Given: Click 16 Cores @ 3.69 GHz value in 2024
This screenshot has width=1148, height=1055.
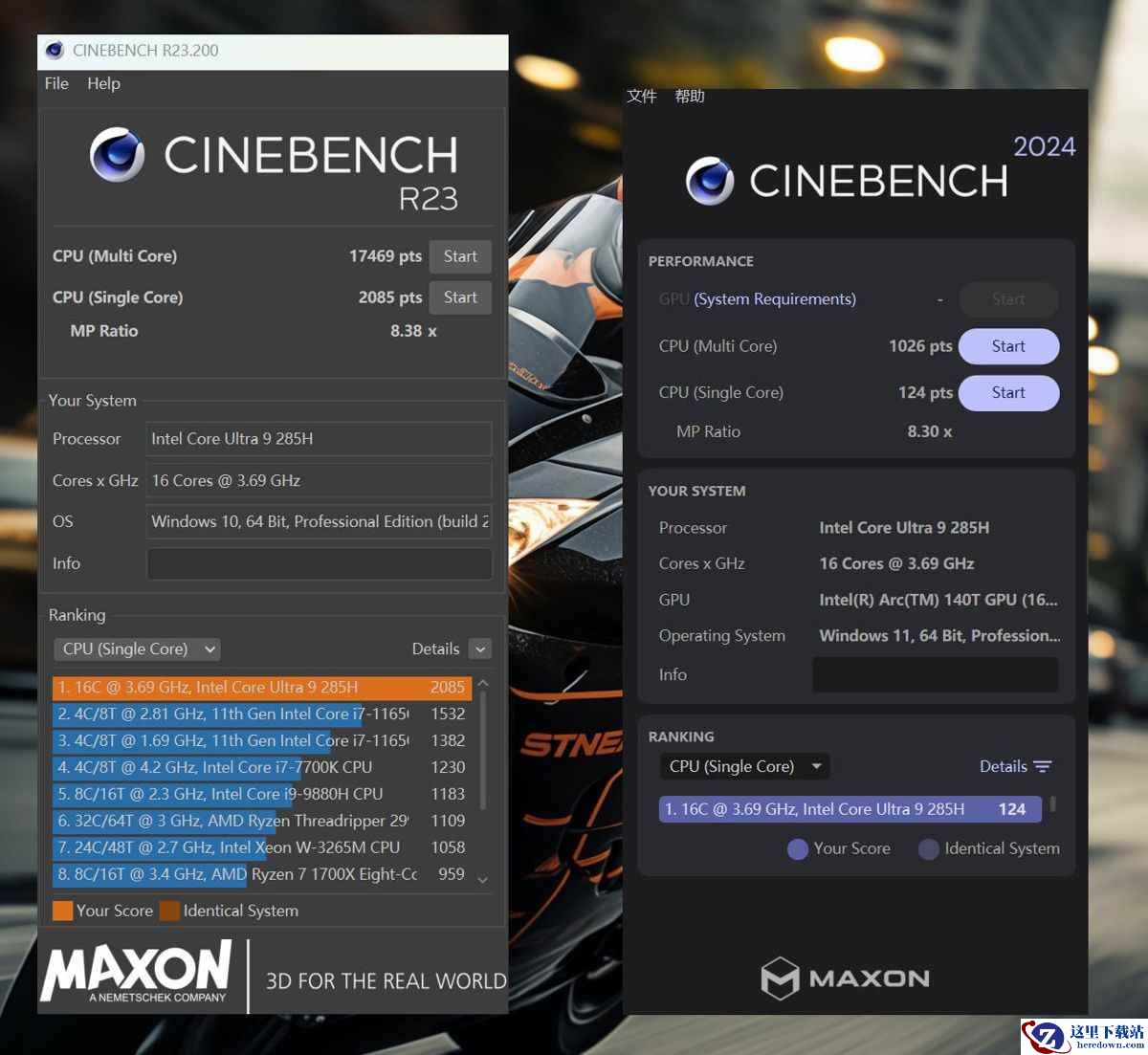Looking at the screenshot, I should point(896,563).
